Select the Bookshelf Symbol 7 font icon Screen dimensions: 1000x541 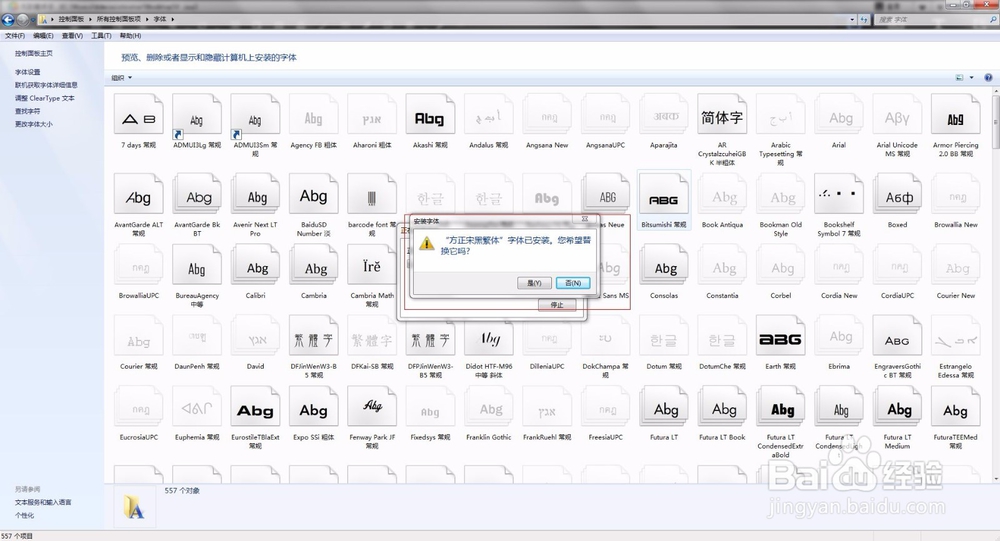click(x=839, y=195)
